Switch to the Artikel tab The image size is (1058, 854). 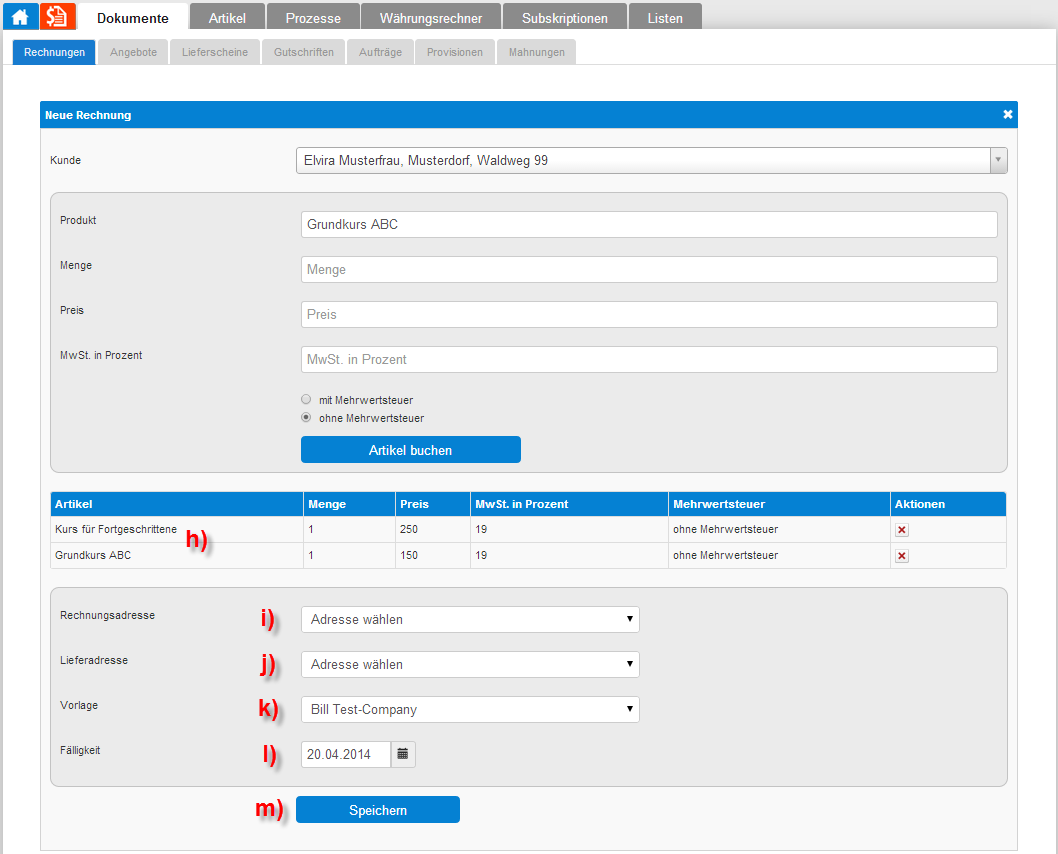(227, 18)
